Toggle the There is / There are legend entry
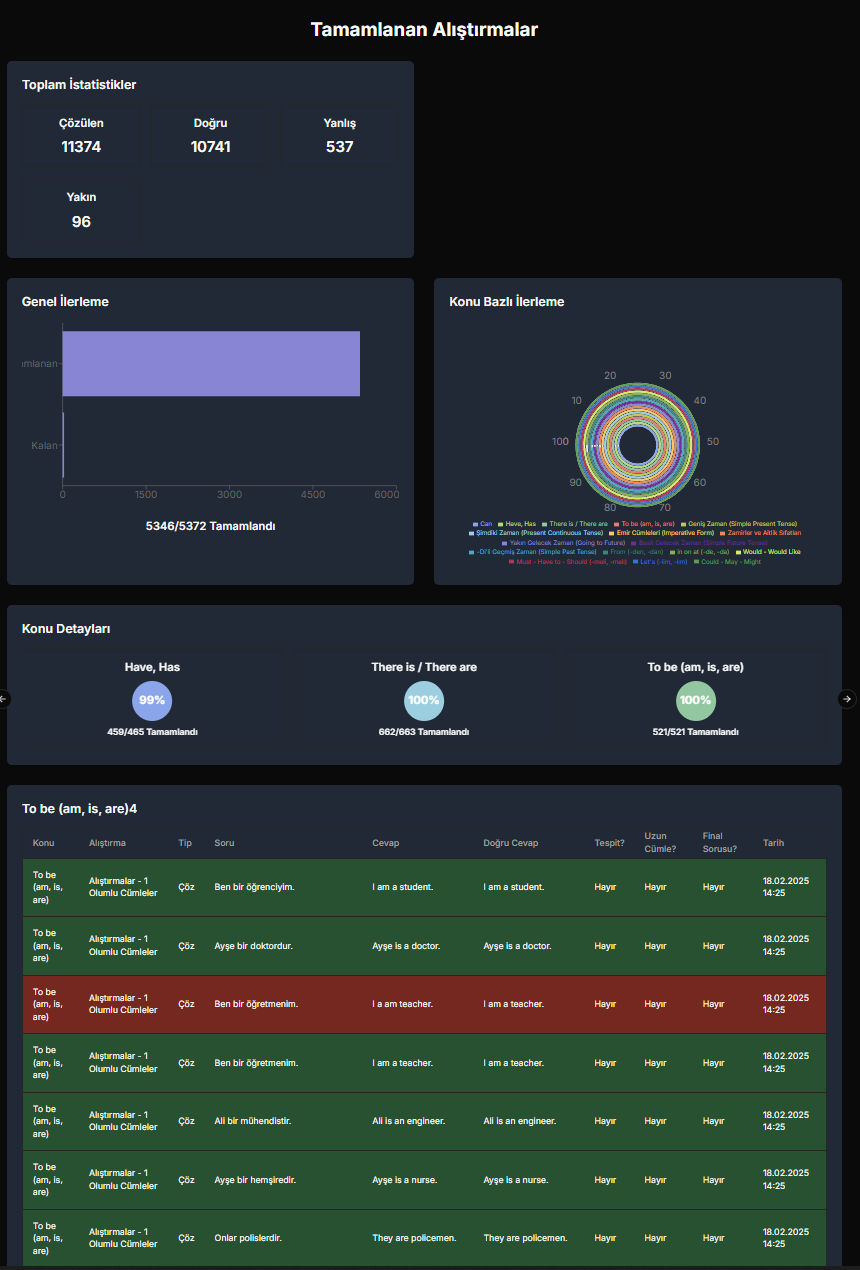The height and width of the screenshot is (1270, 860). click(575, 524)
